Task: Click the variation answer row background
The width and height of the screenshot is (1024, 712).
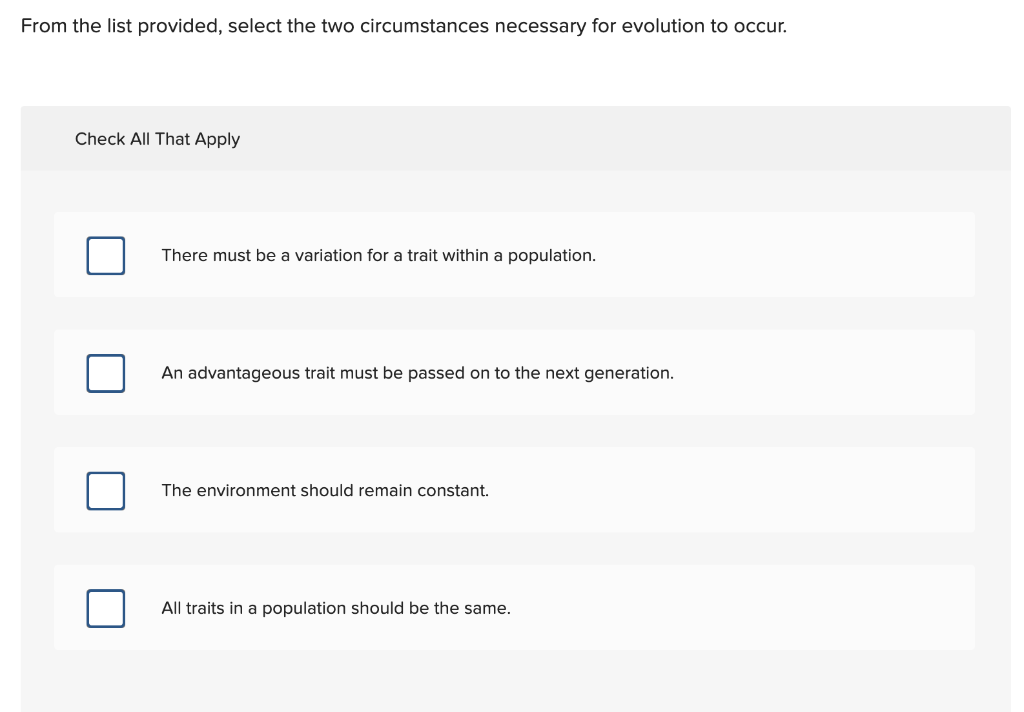Action: pos(700,255)
